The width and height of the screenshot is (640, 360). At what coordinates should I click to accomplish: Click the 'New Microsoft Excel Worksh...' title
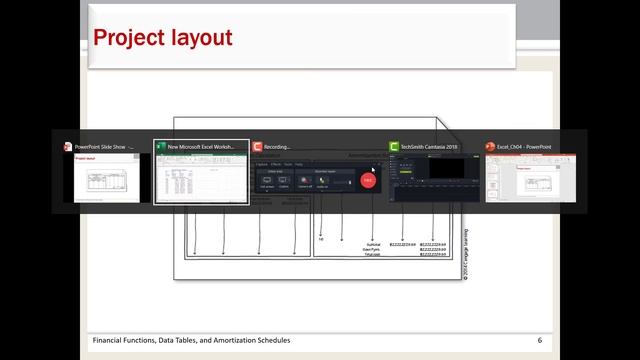click(201, 147)
